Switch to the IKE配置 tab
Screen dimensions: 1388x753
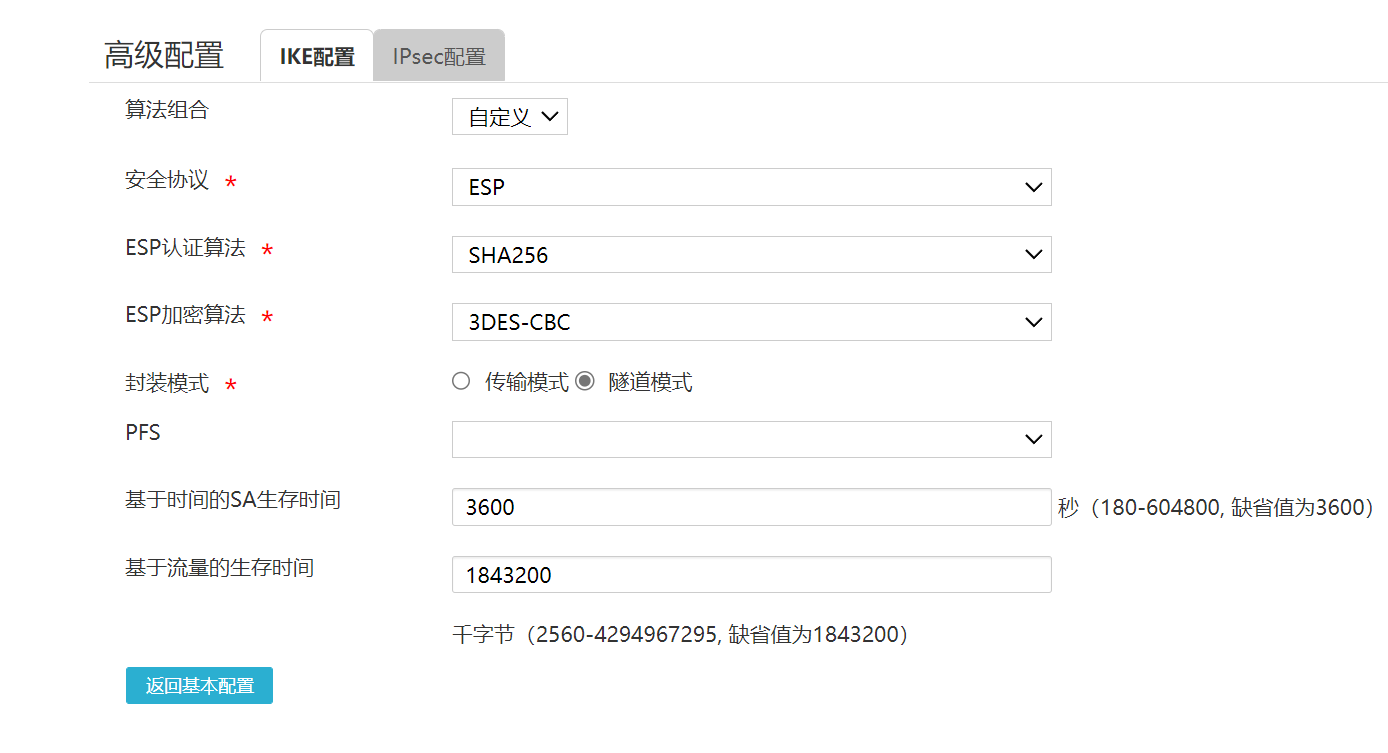pyautogui.click(x=317, y=57)
